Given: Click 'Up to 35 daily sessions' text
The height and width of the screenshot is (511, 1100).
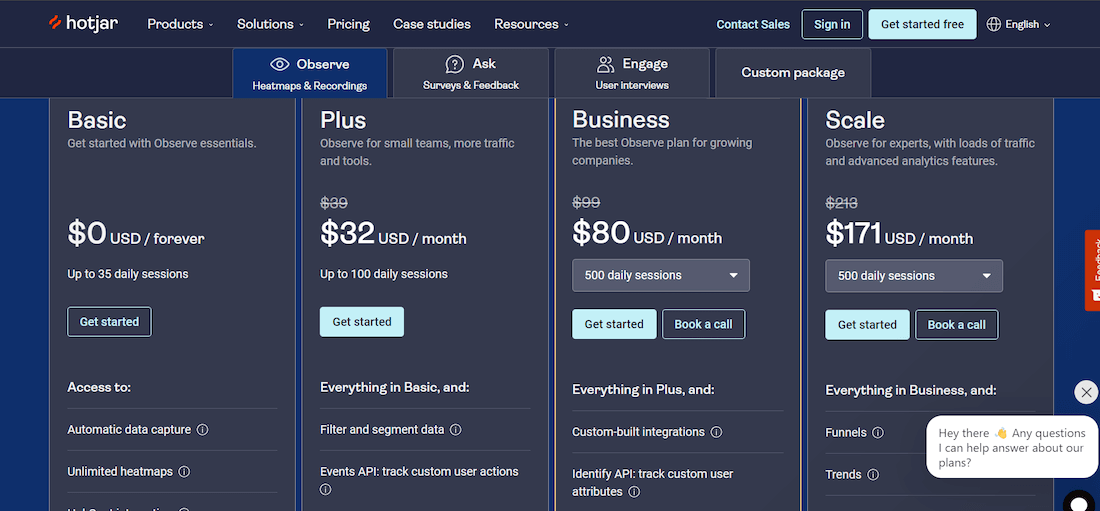Looking at the screenshot, I should 128,274.
